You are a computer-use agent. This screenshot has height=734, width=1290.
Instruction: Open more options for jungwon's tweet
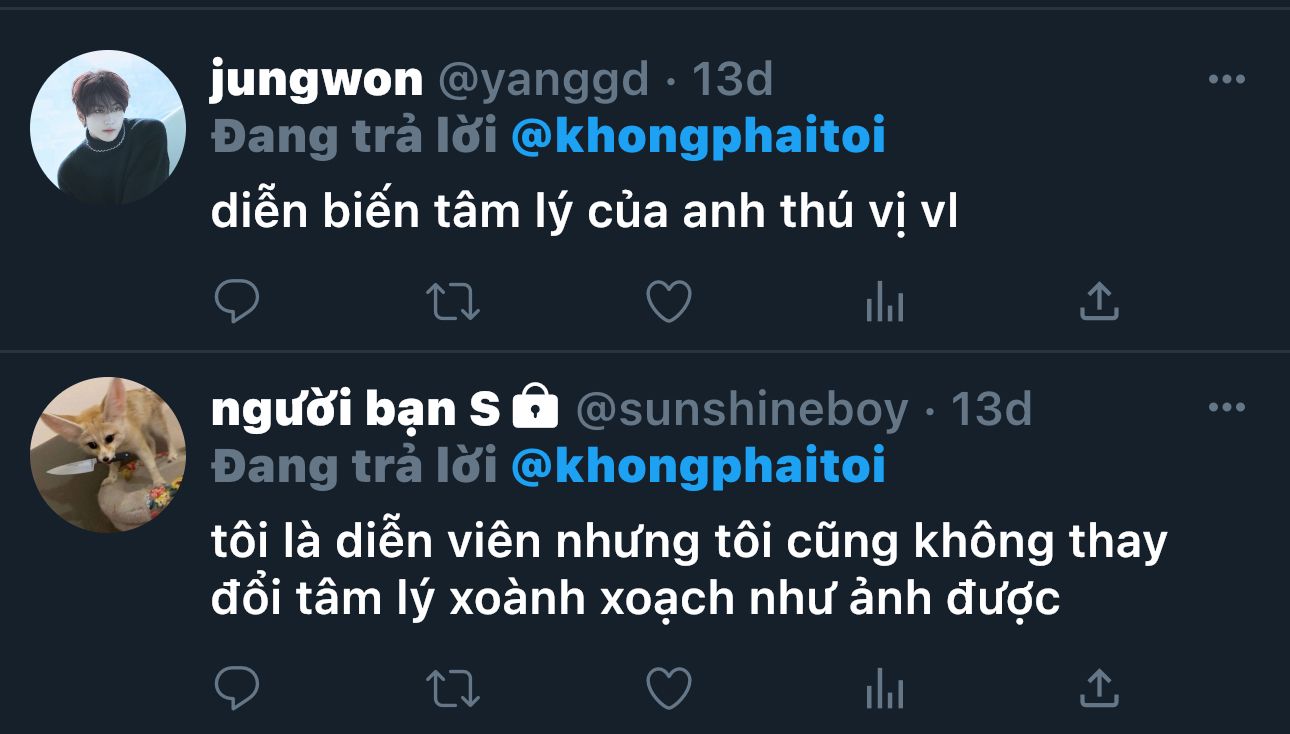(x=1226, y=80)
